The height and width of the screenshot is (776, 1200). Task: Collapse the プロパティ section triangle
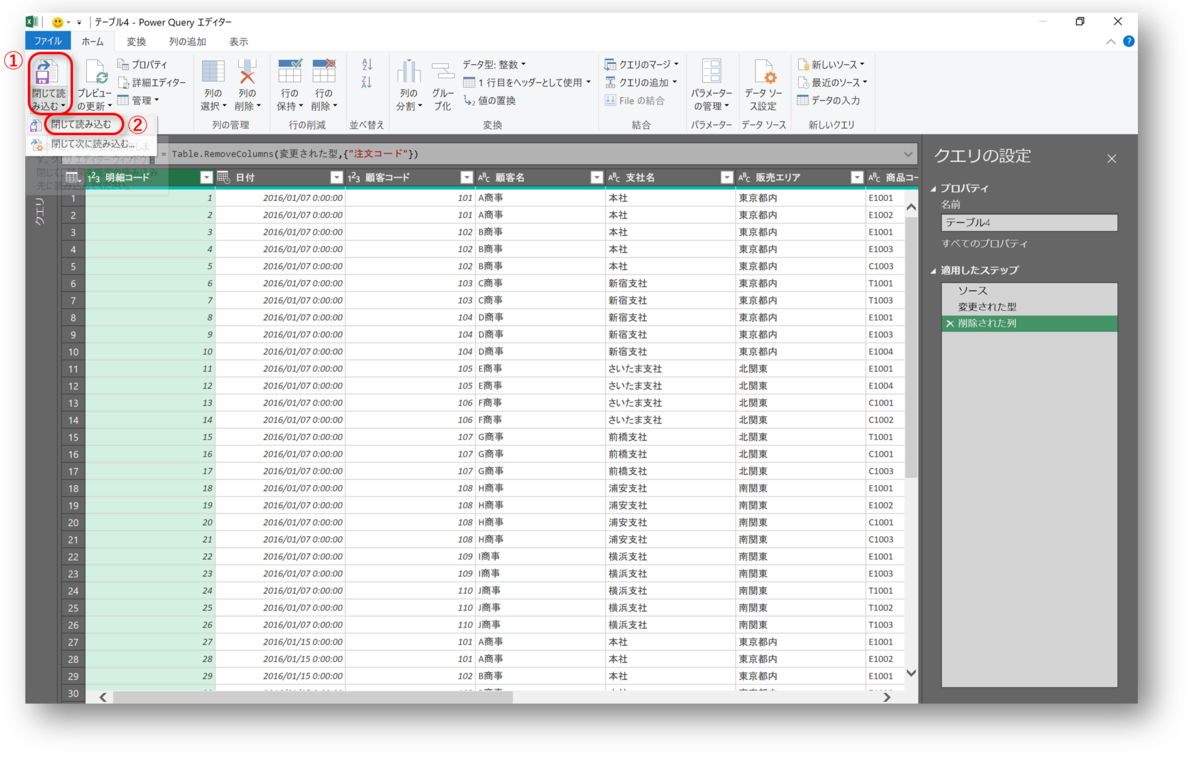pyautogui.click(x=935, y=189)
